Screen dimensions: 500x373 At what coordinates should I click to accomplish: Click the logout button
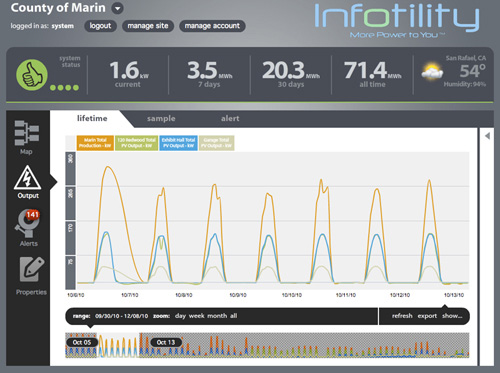click(x=100, y=26)
